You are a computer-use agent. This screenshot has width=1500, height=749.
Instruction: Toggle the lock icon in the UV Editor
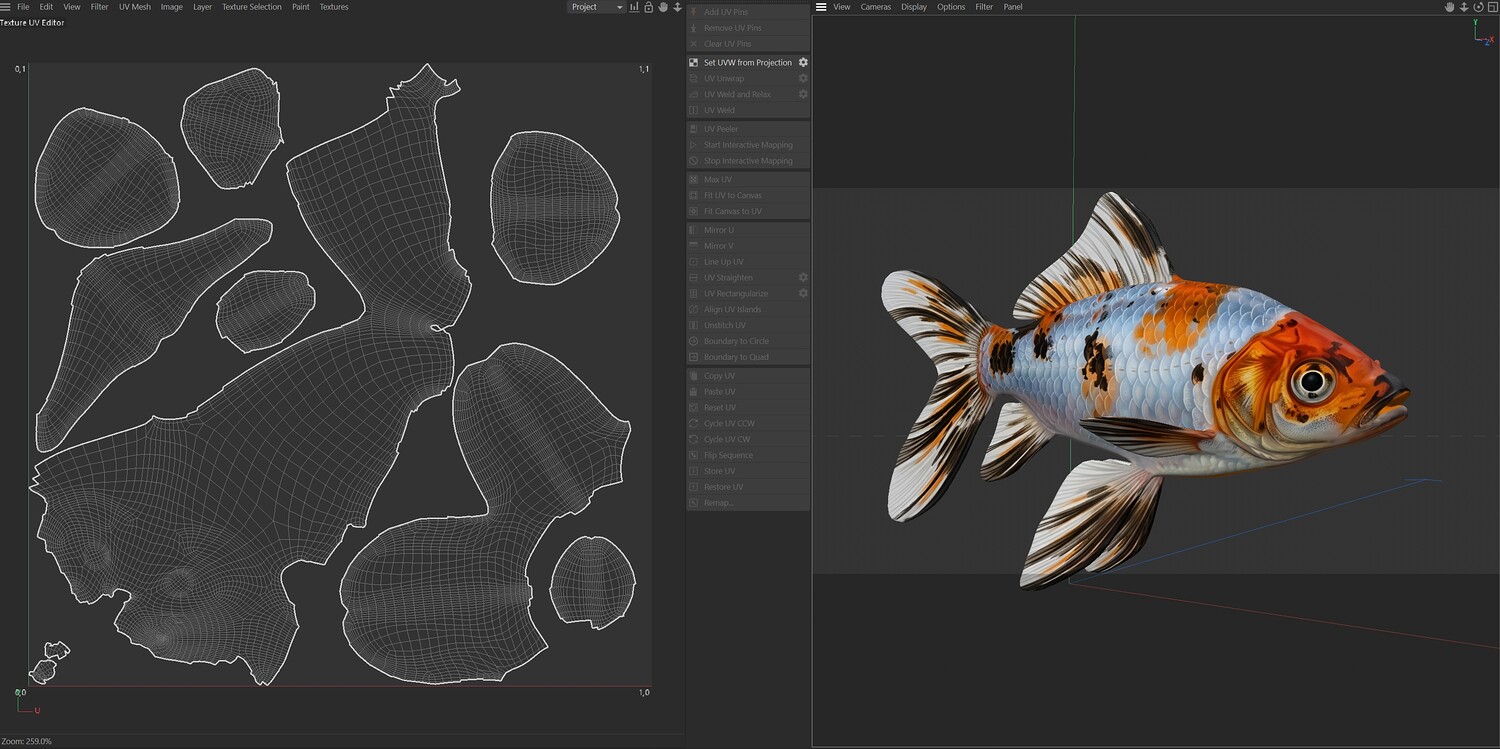coord(649,7)
